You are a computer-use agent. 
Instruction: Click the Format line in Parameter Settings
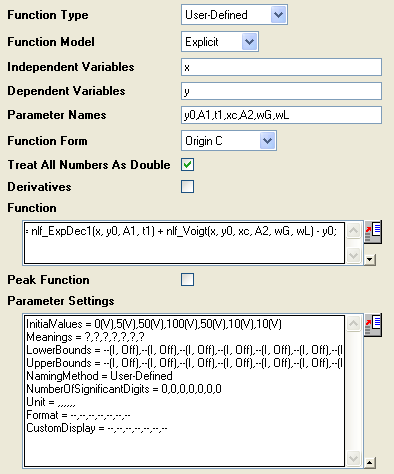[x=78, y=415]
